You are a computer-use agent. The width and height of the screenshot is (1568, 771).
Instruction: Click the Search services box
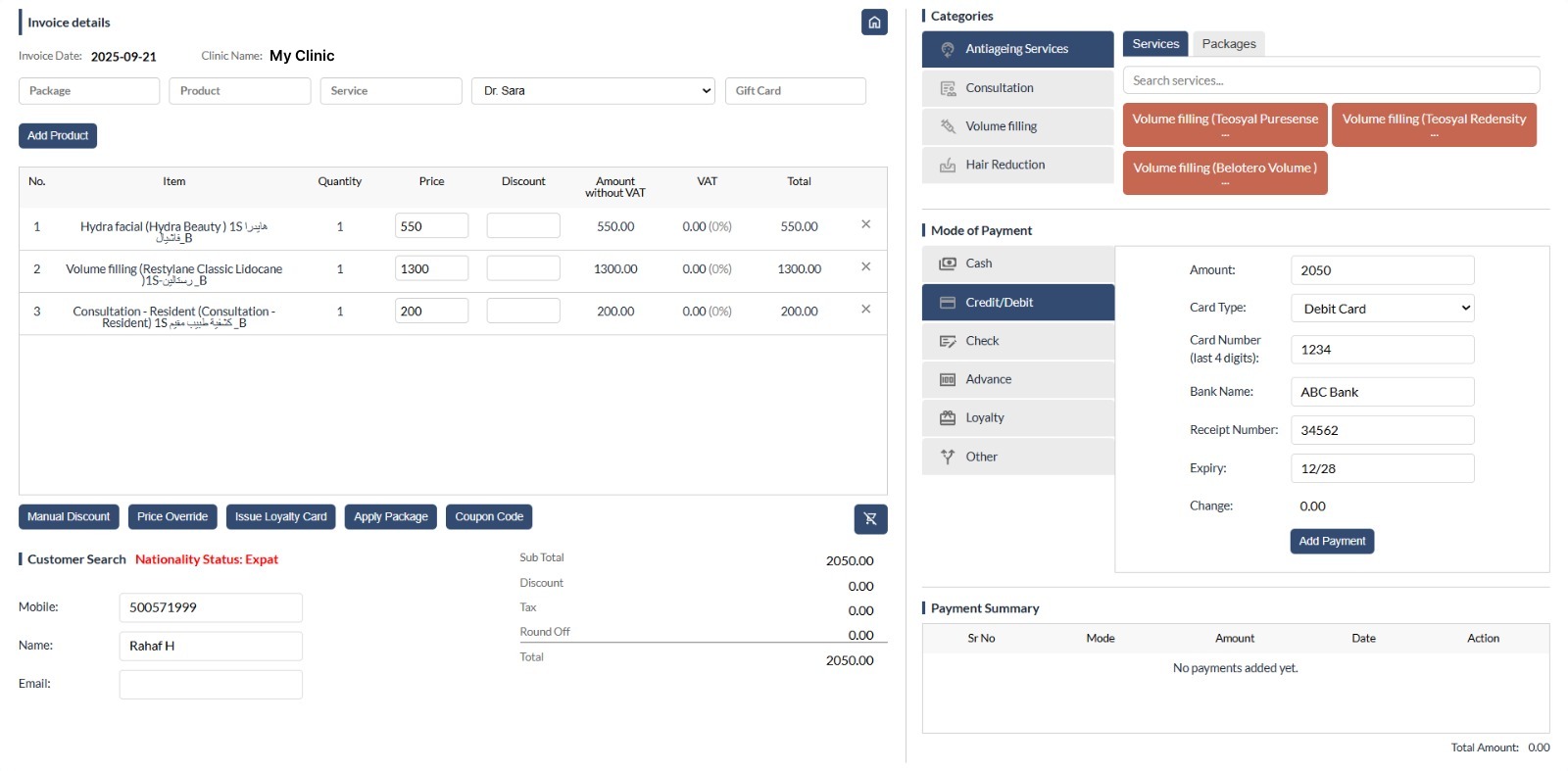[1332, 80]
